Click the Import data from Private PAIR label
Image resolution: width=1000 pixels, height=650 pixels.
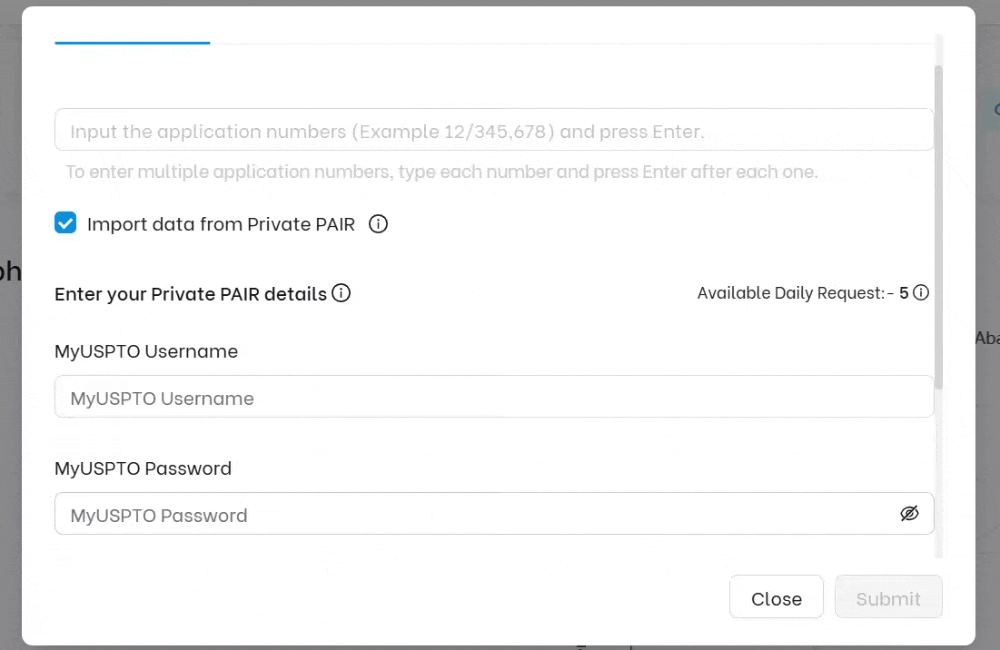click(x=221, y=224)
